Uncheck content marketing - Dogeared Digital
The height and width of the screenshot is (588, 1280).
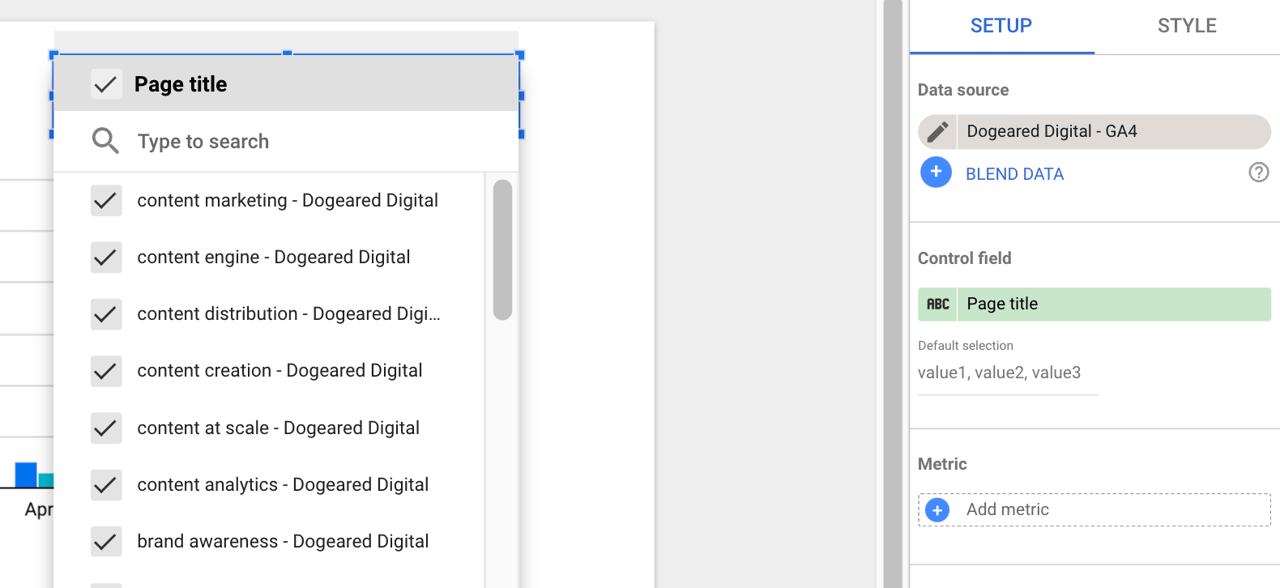pyautogui.click(x=105, y=200)
